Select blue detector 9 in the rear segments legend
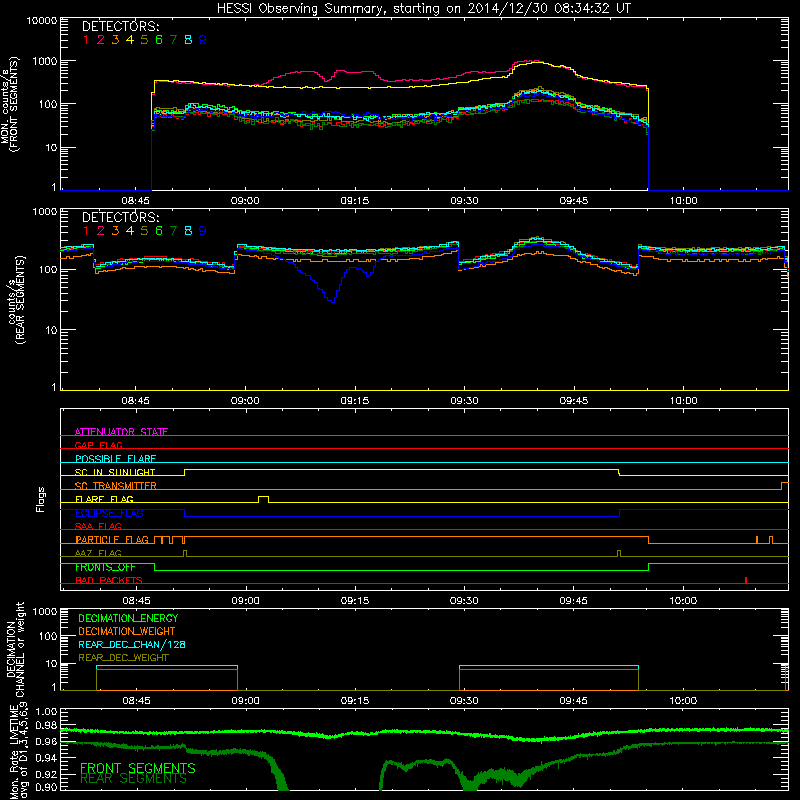The image size is (800, 800). coord(203,231)
